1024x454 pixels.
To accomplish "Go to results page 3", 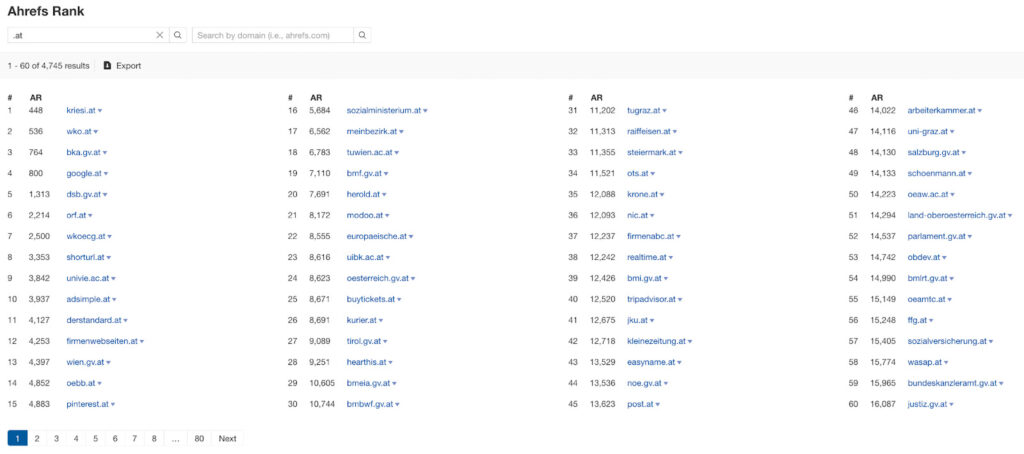I will (57, 438).
